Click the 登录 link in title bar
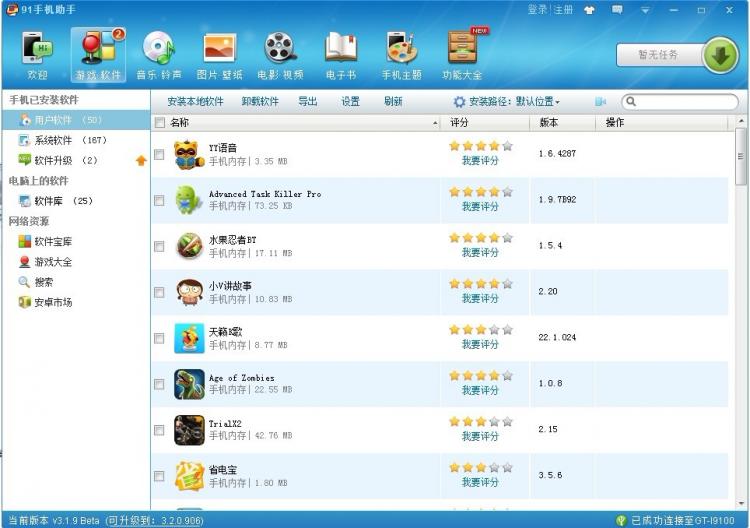 tap(537, 10)
